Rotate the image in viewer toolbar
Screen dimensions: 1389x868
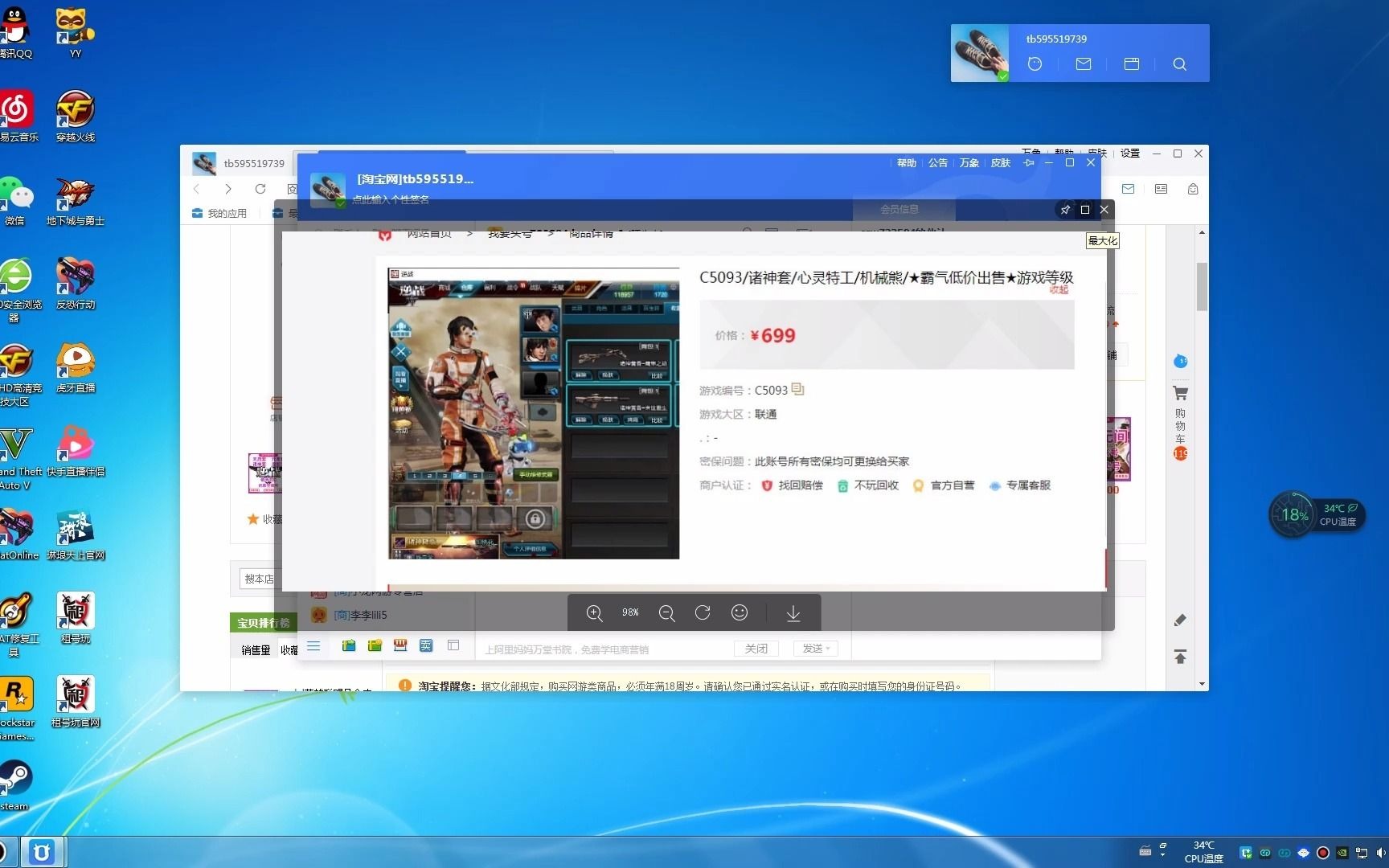tap(703, 612)
